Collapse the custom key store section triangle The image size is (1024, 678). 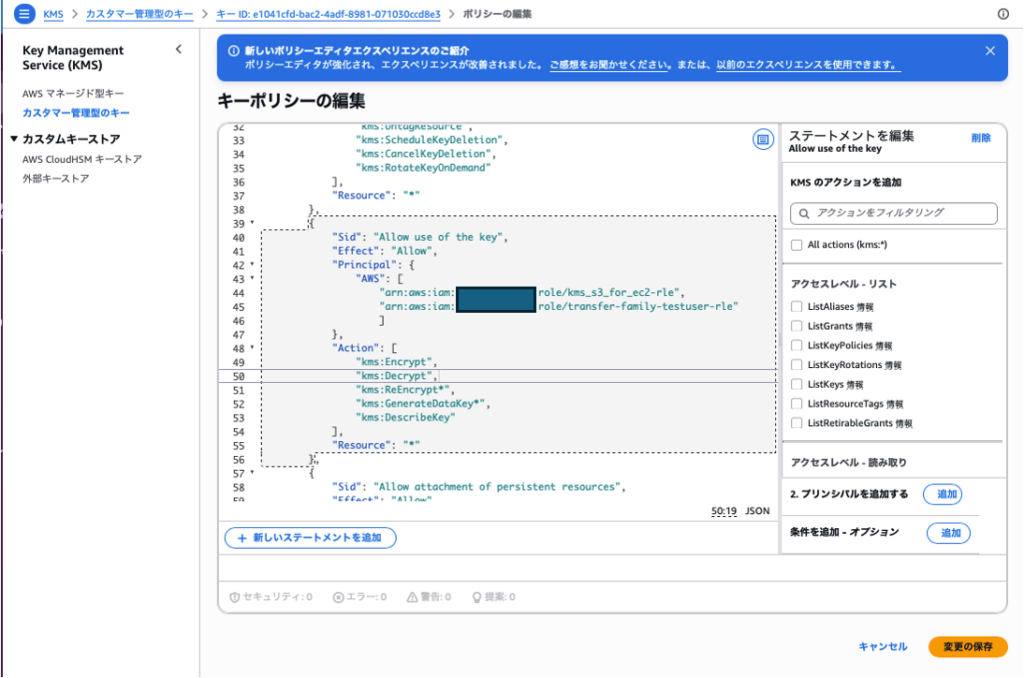tap(14, 138)
